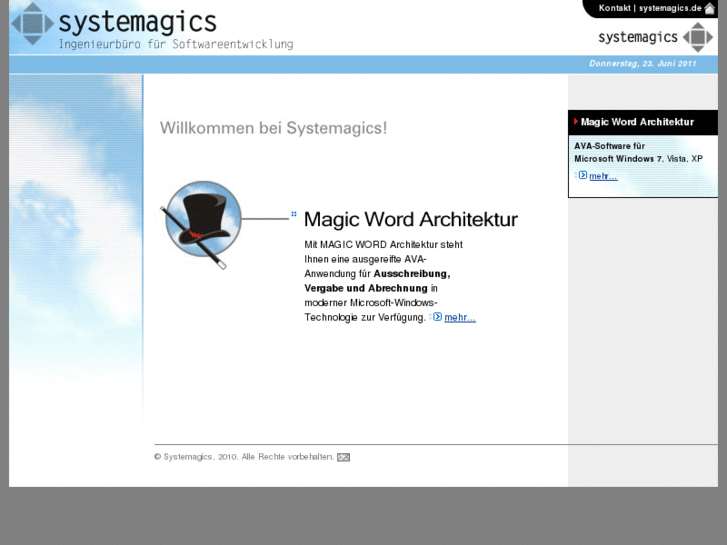Open the home icon next to systemagics.de
Screen dimensions: 727x545
point(709,8)
